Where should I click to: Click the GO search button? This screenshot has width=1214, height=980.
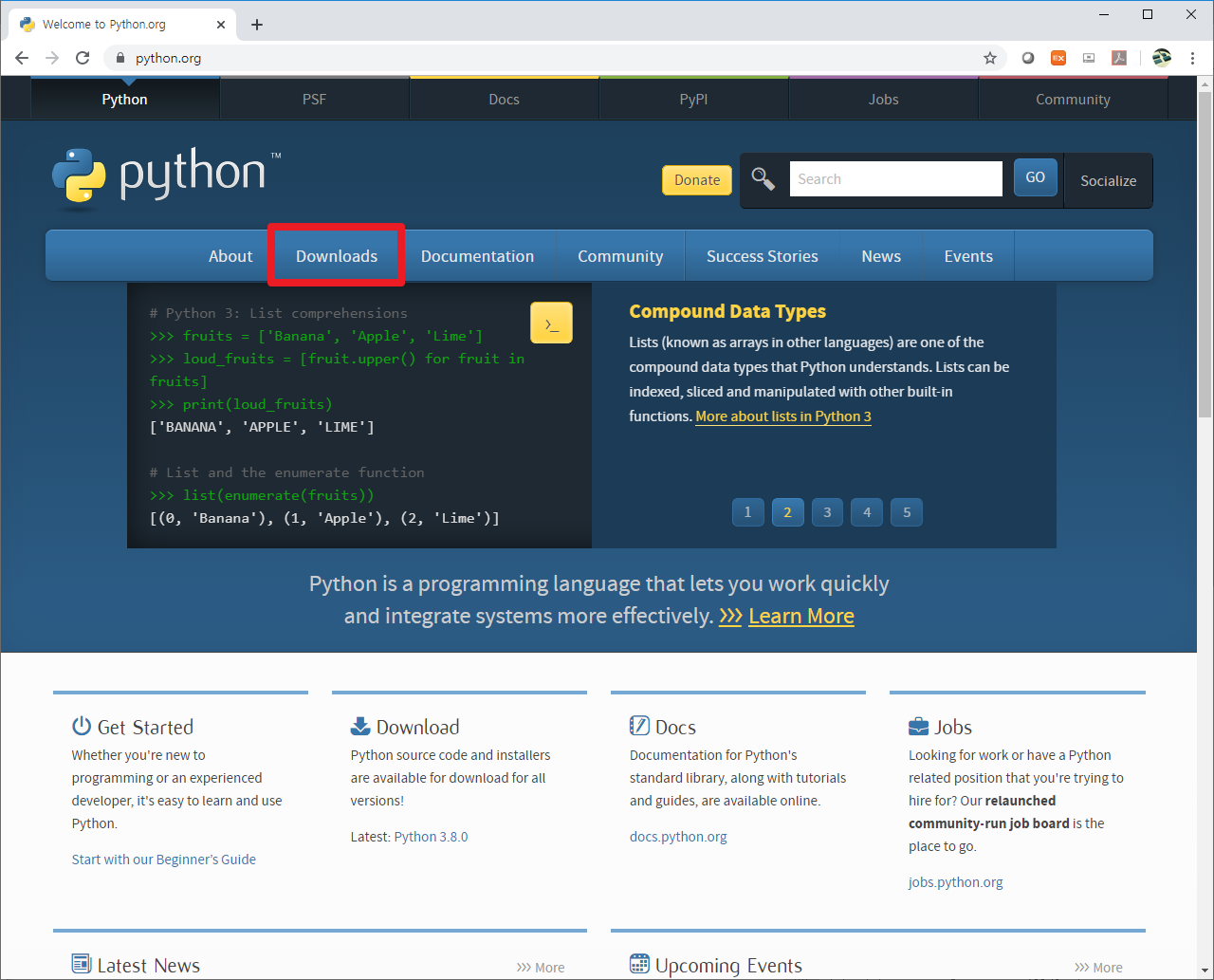(x=1036, y=177)
